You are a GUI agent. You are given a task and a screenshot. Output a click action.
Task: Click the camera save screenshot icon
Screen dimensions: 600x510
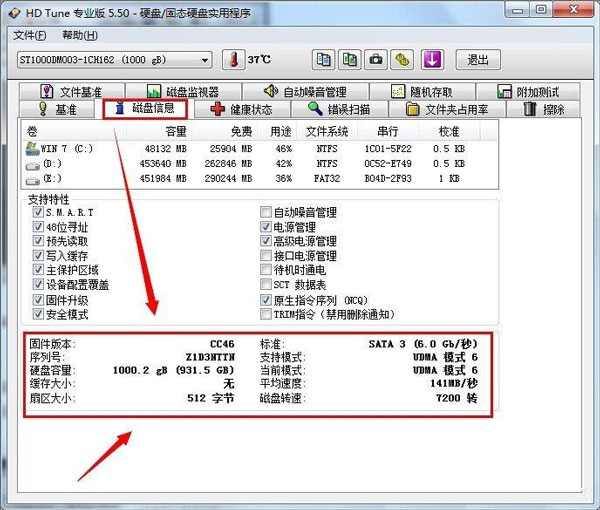[x=376, y=60]
